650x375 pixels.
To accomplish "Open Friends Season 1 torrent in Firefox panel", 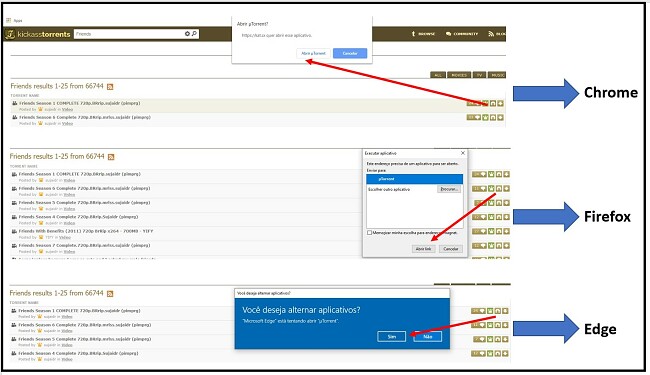I will pos(80,174).
